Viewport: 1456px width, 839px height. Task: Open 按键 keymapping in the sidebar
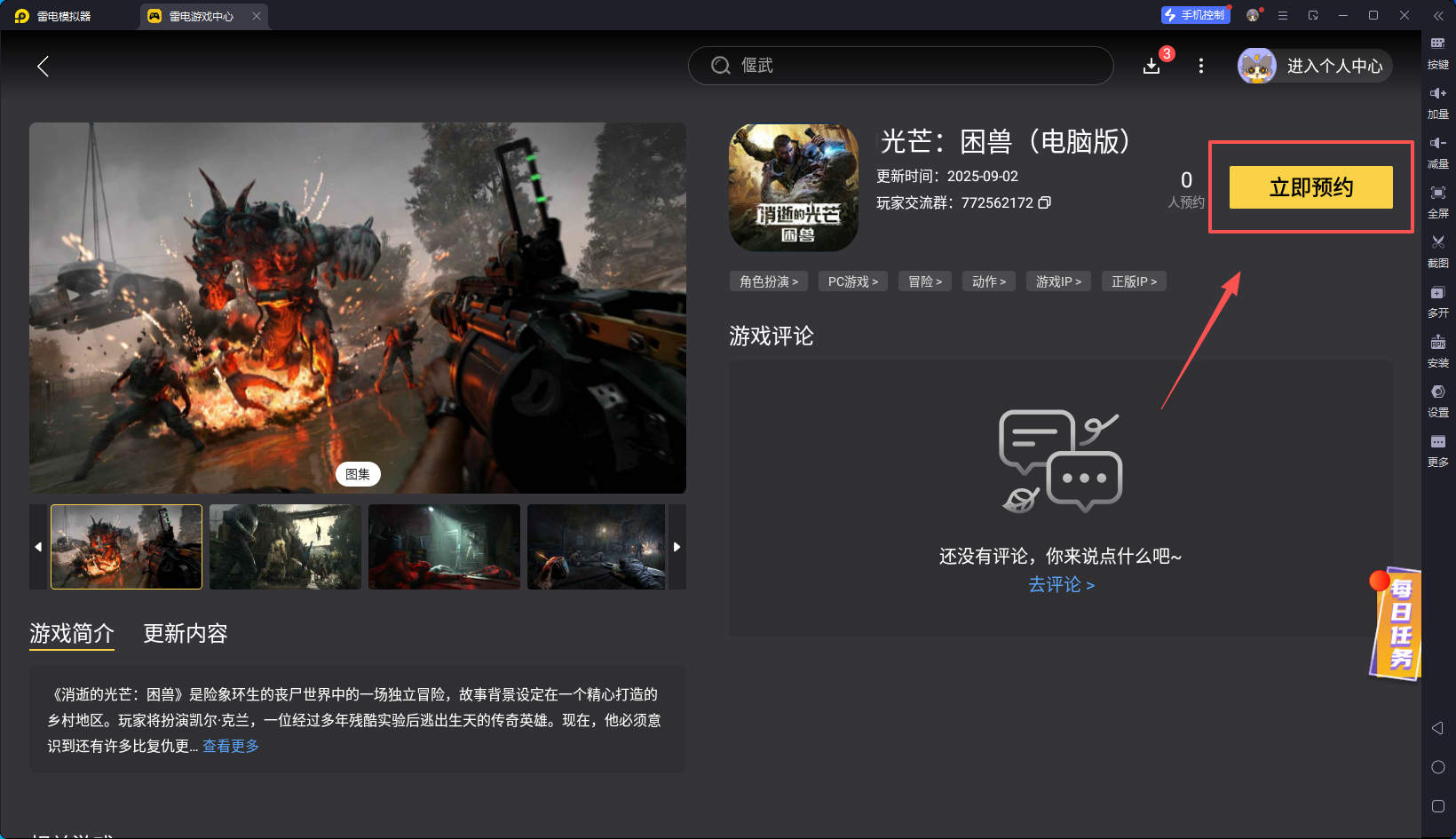[x=1438, y=52]
